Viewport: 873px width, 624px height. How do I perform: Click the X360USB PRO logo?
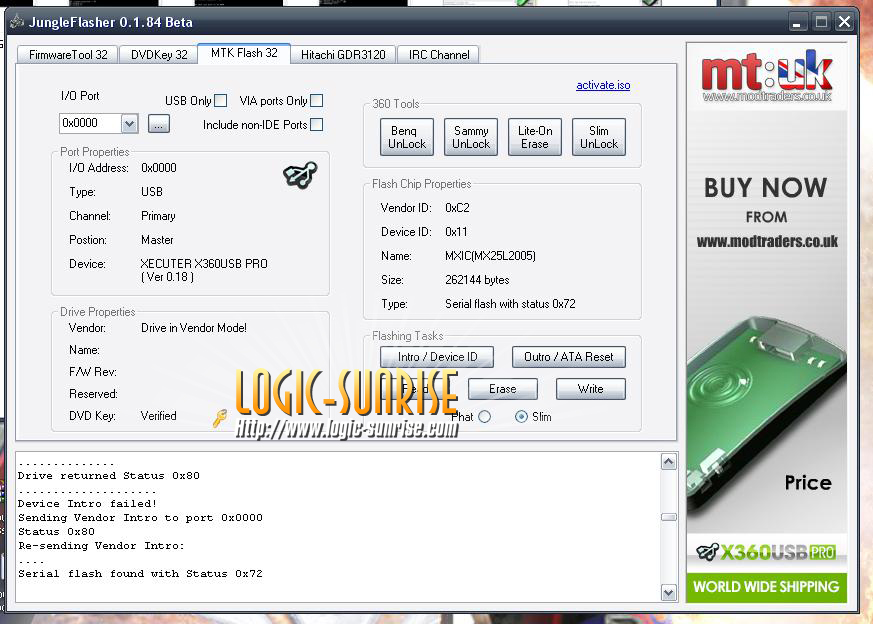tap(766, 552)
